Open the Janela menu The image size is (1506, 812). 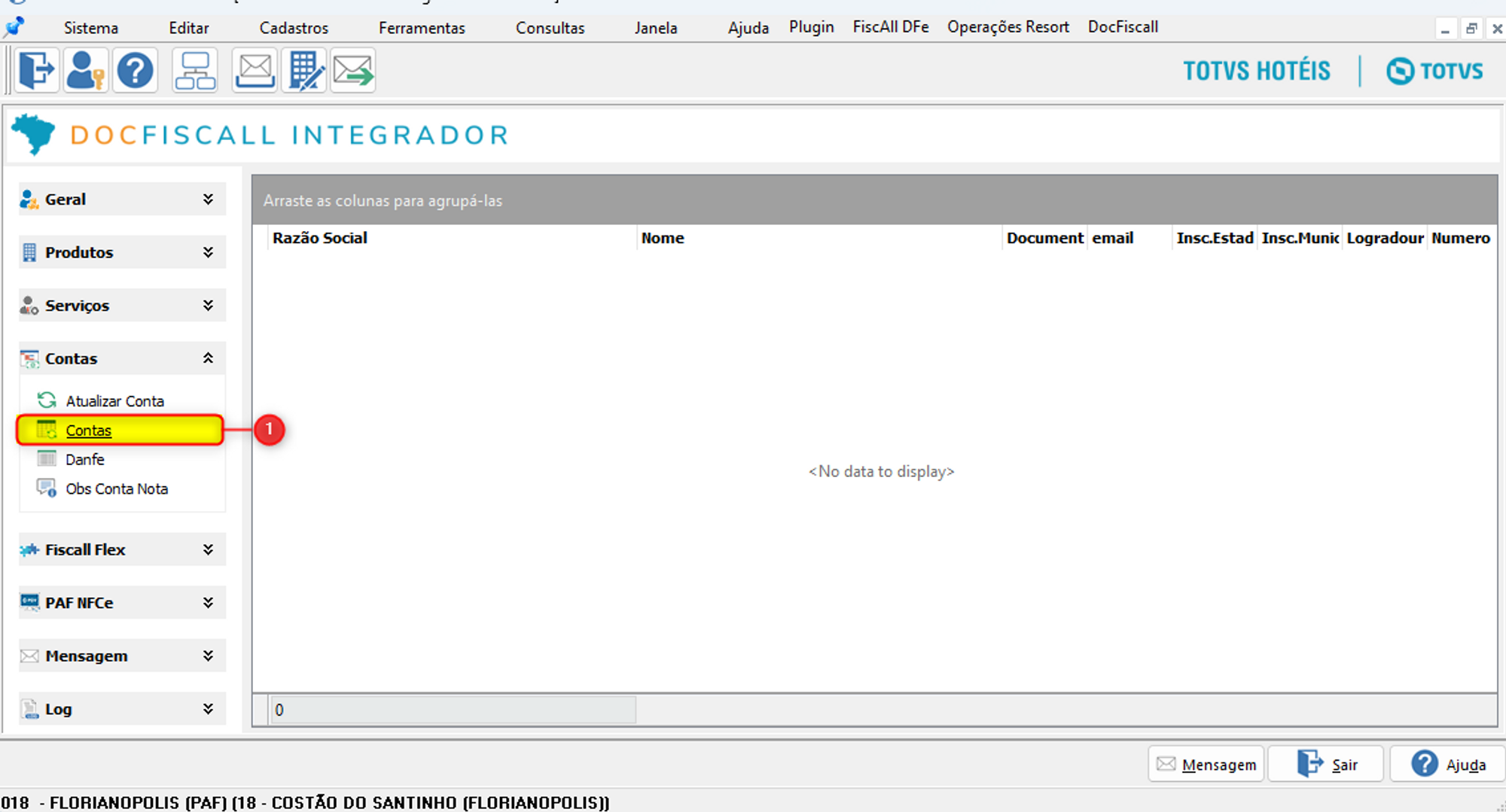click(656, 28)
